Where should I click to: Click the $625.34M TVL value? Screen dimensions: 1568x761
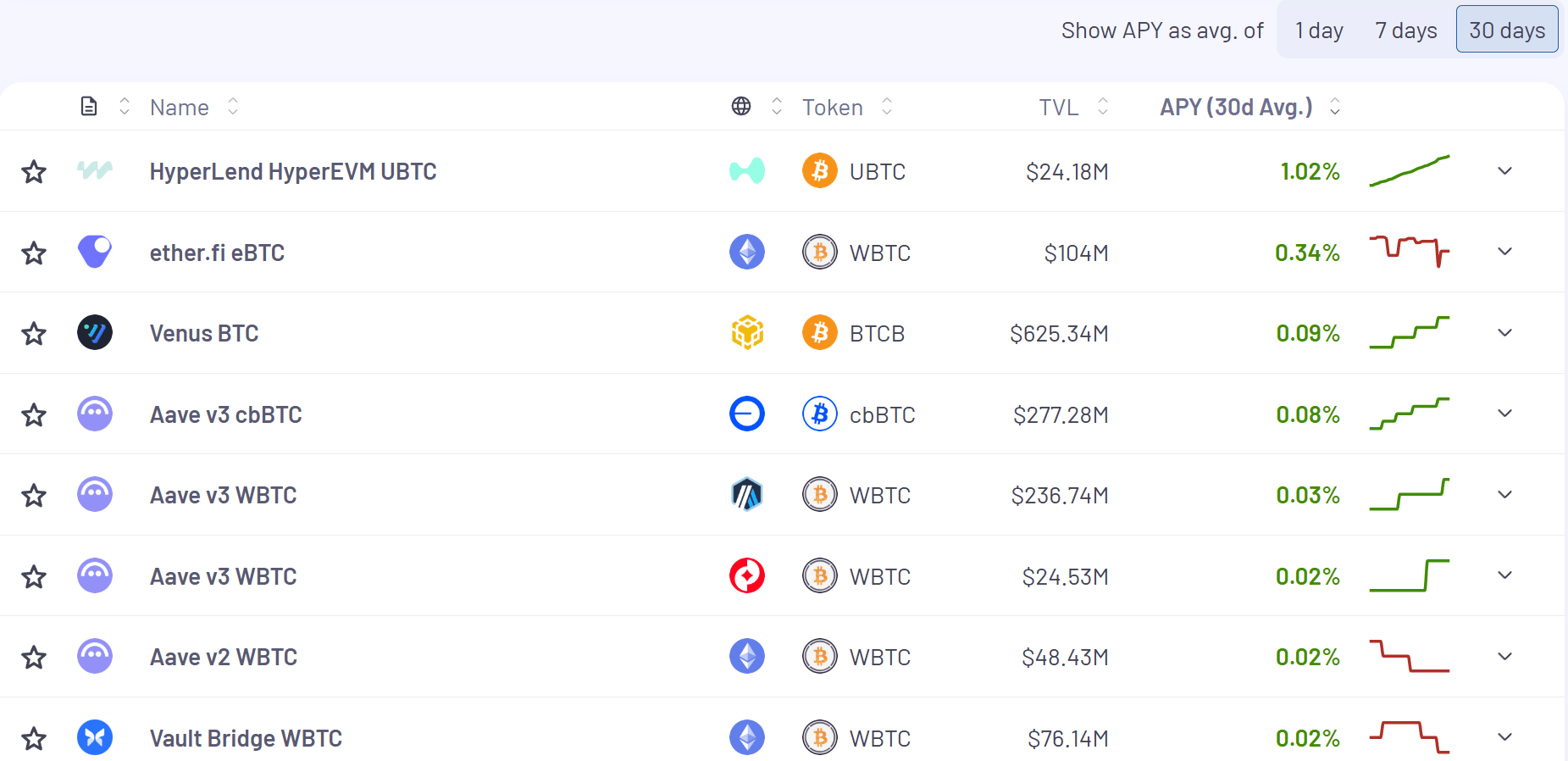click(x=1059, y=334)
